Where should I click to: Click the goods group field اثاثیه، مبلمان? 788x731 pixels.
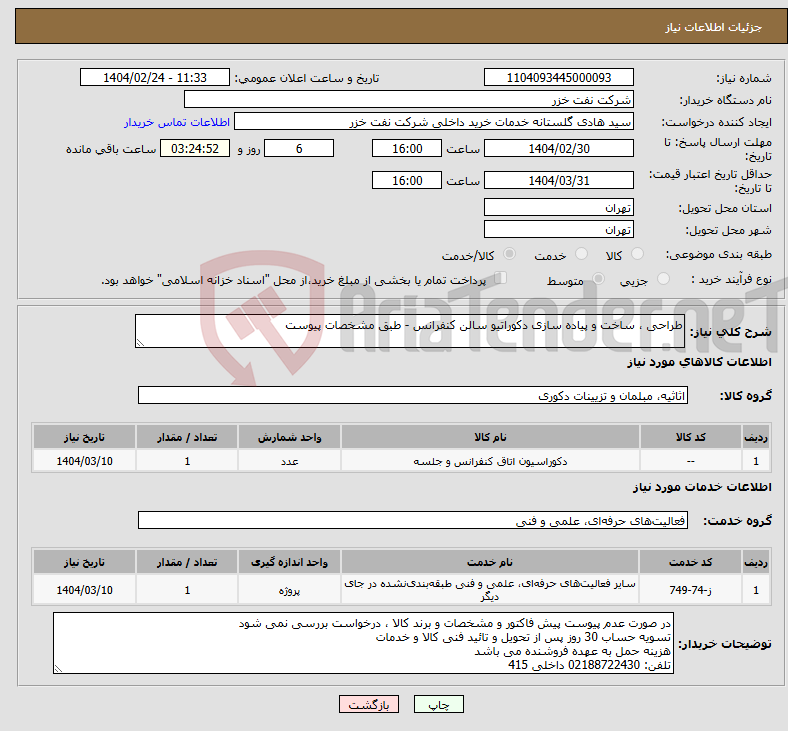(413, 395)
